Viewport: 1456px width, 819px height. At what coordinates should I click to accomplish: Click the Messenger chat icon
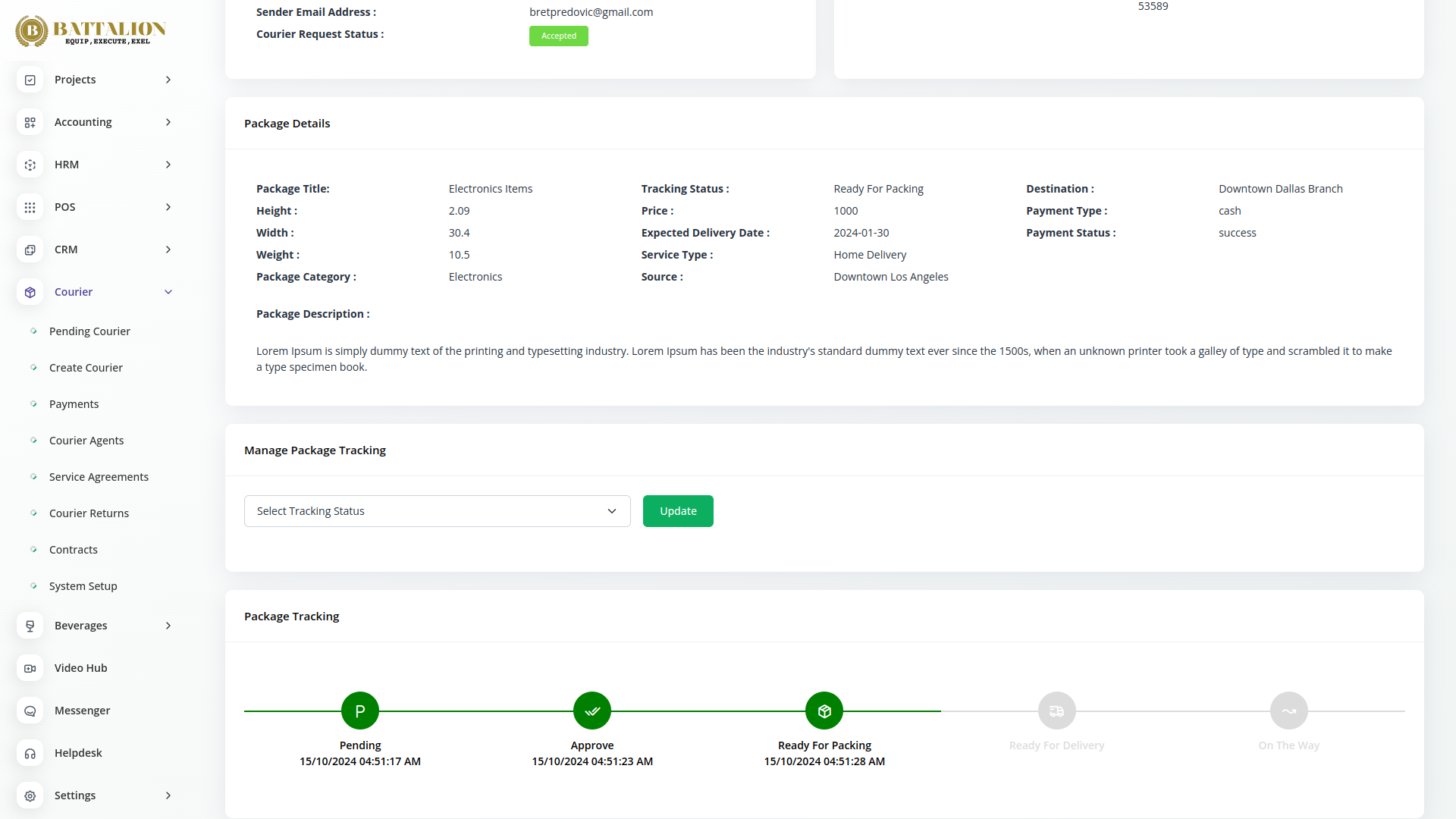(x=30, y=711)
